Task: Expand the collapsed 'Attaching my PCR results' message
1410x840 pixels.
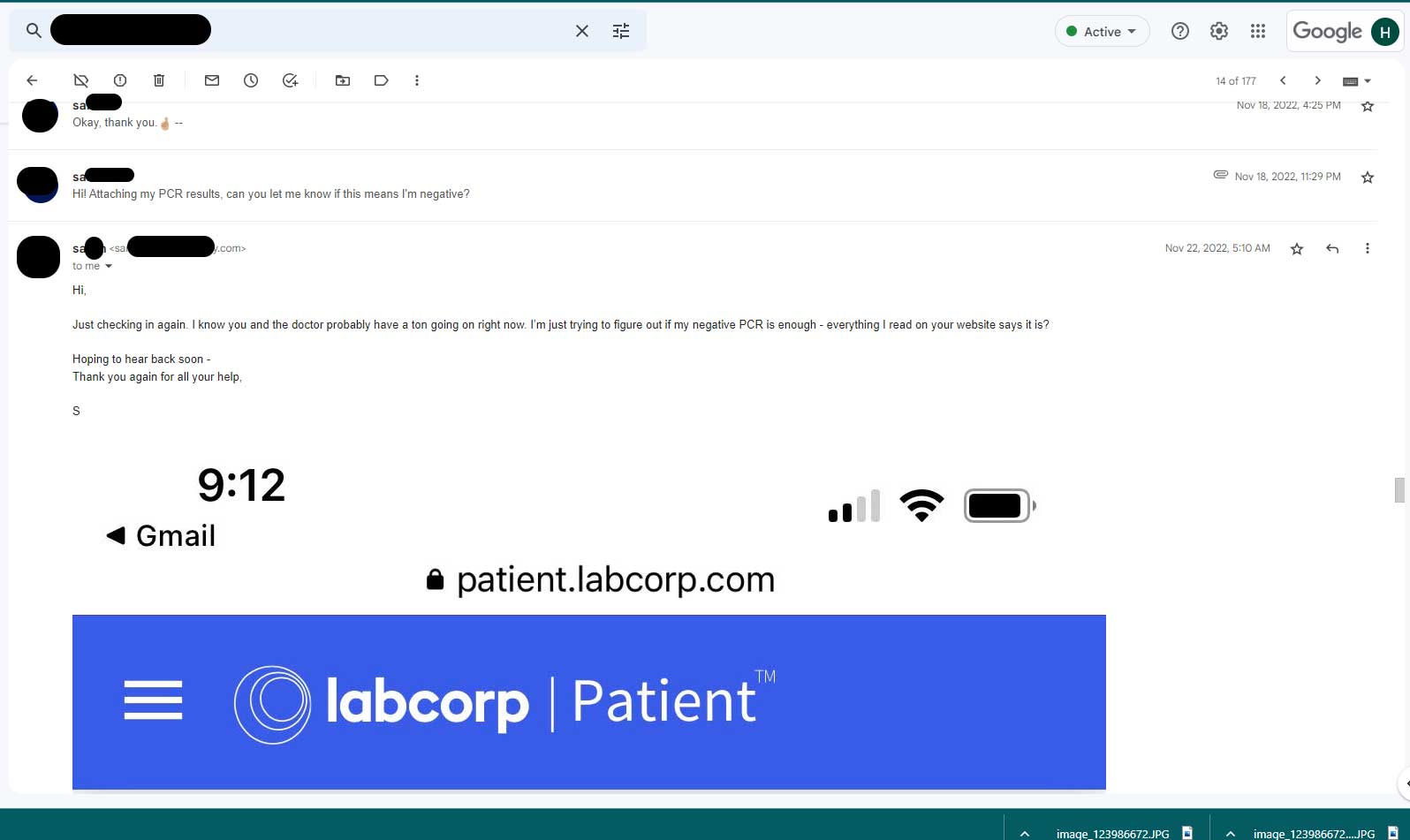Action: click(270, 194)
